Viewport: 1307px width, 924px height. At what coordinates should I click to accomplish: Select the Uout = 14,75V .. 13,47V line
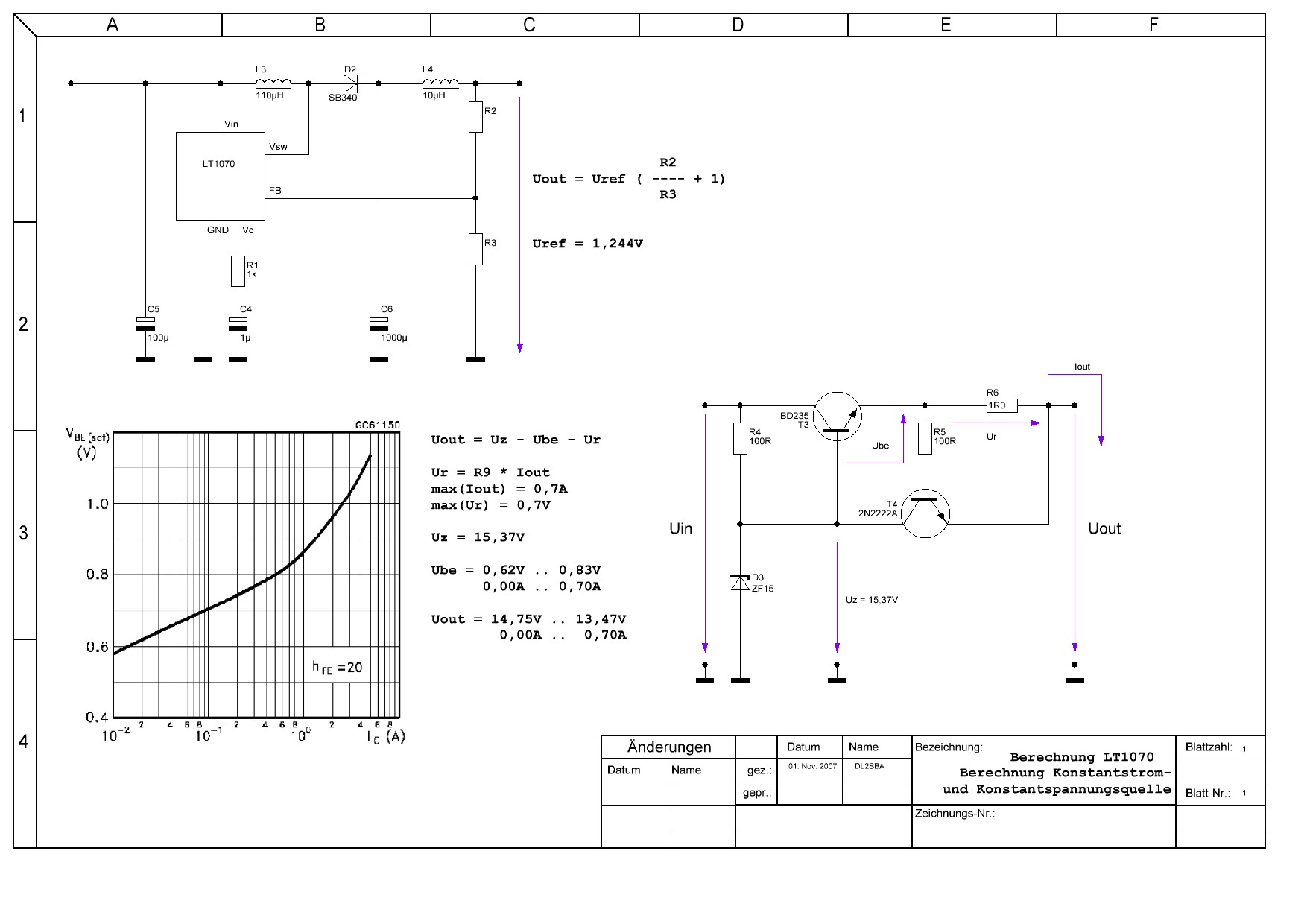click(528, 619)
